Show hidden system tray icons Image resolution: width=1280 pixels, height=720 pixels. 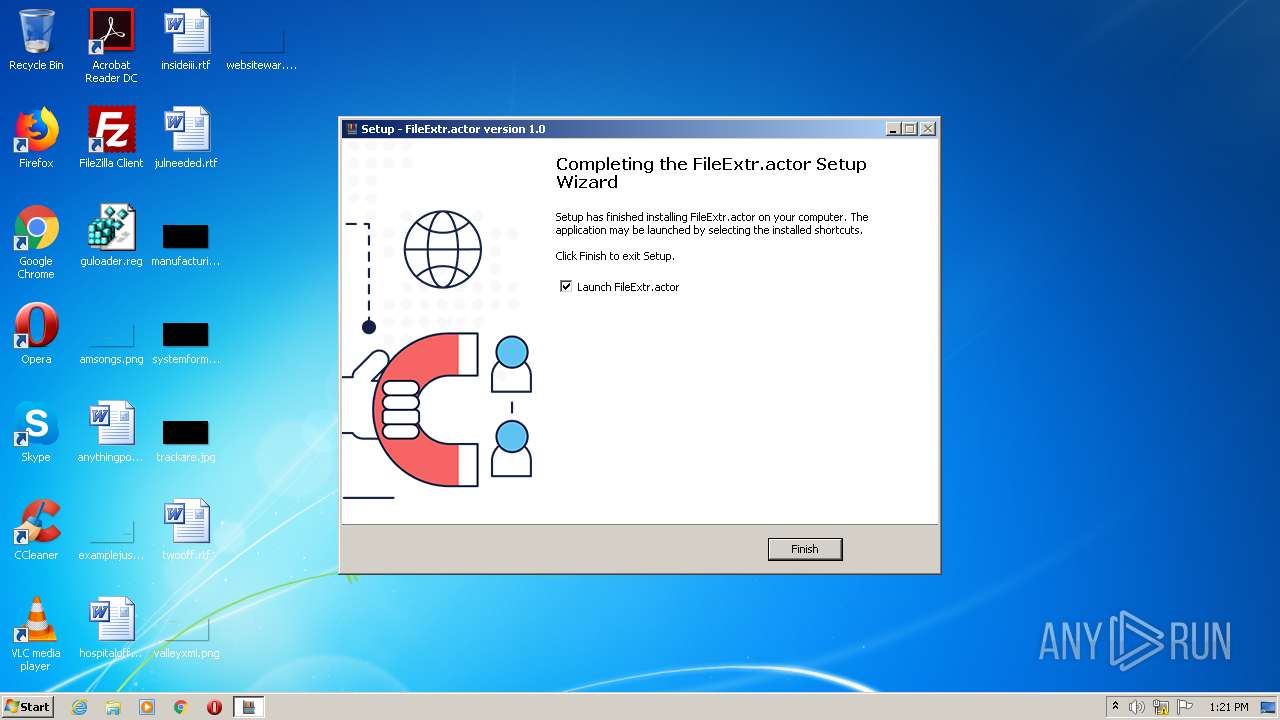tap(1115, 707)
